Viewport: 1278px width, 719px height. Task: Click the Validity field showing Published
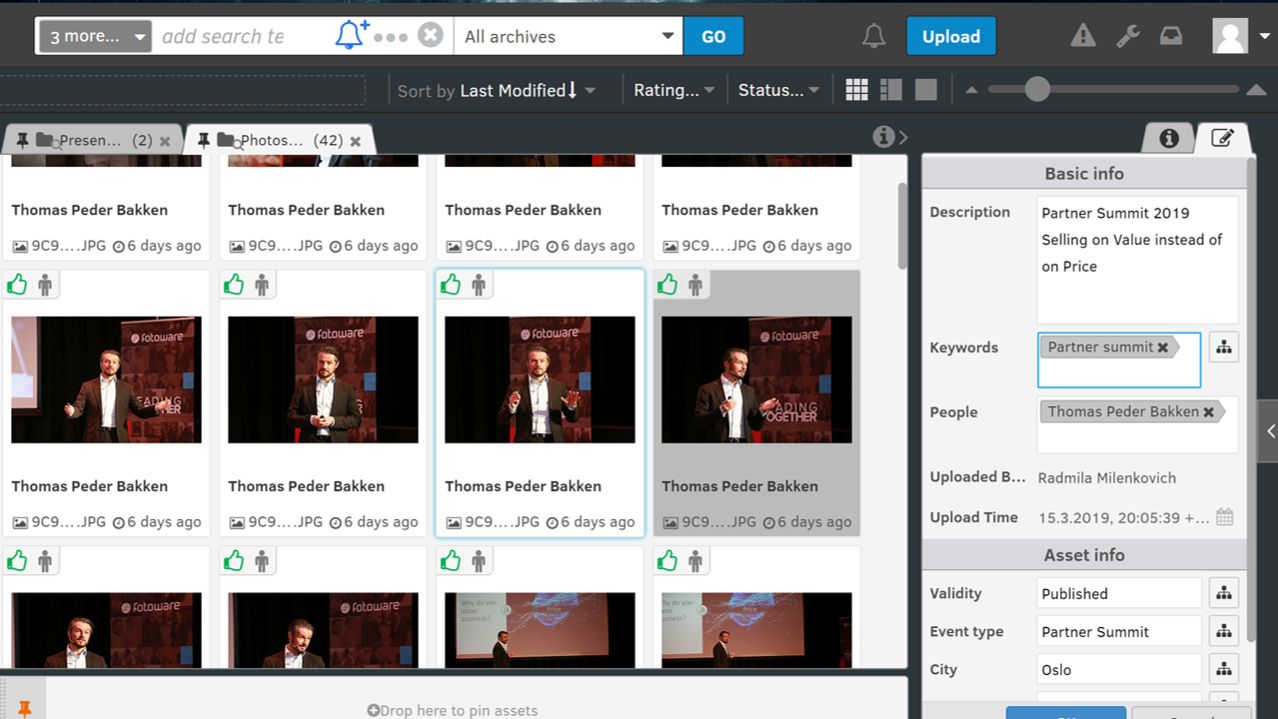1119,593
